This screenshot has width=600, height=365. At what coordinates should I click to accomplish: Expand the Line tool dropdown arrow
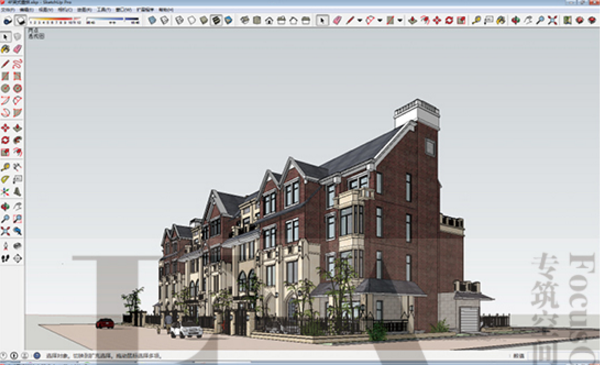360,20
